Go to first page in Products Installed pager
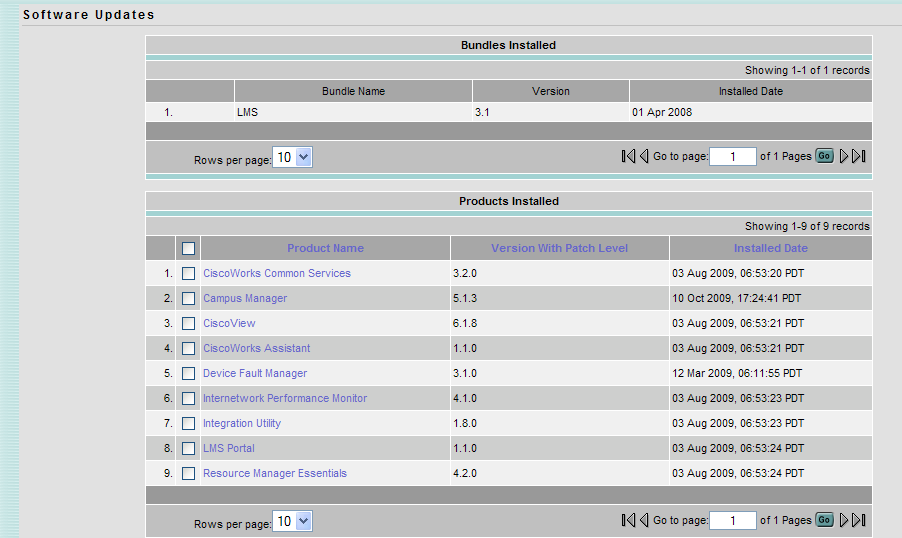 coord(628,520)
